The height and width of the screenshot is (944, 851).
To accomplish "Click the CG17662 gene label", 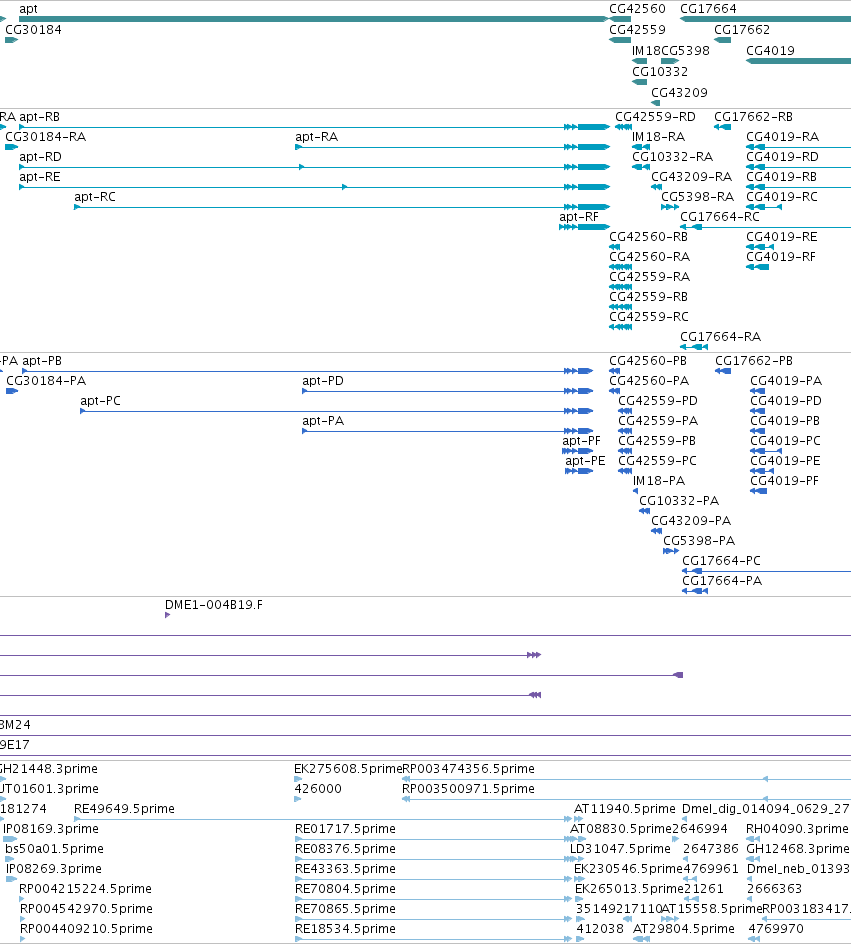I will pos(742,30).
